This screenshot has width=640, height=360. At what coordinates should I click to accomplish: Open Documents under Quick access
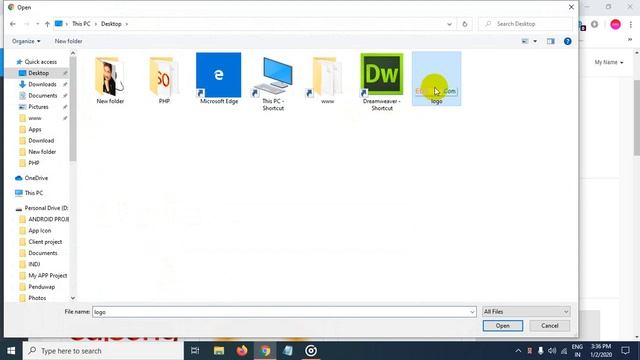click(x=42, y=96)
